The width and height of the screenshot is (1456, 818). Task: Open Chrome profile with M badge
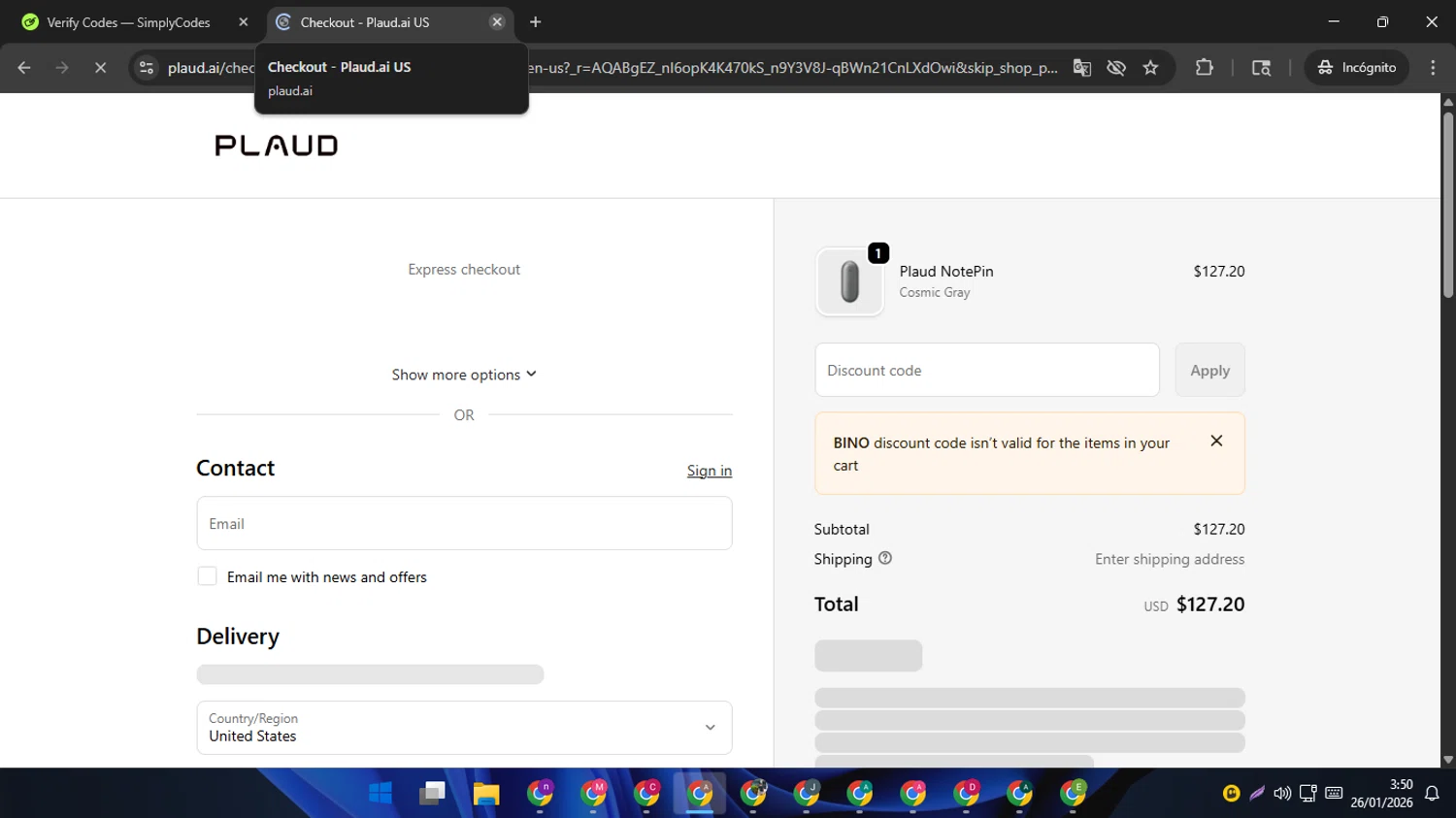pos(593,794)
